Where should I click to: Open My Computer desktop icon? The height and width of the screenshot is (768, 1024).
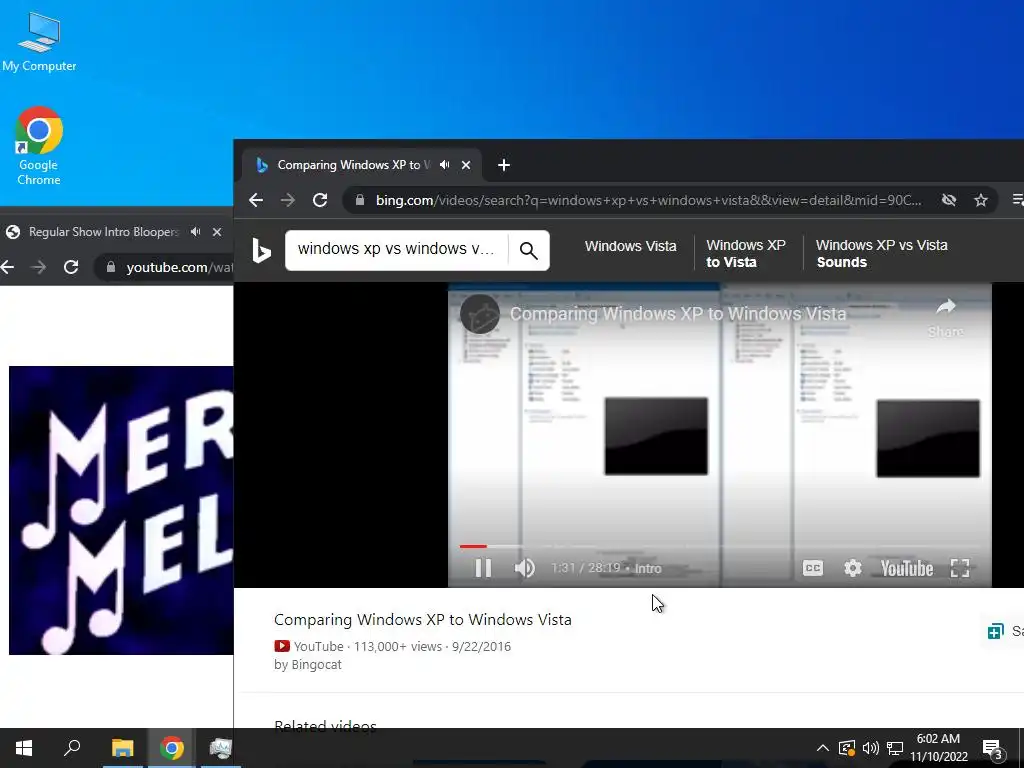point(39,42)
